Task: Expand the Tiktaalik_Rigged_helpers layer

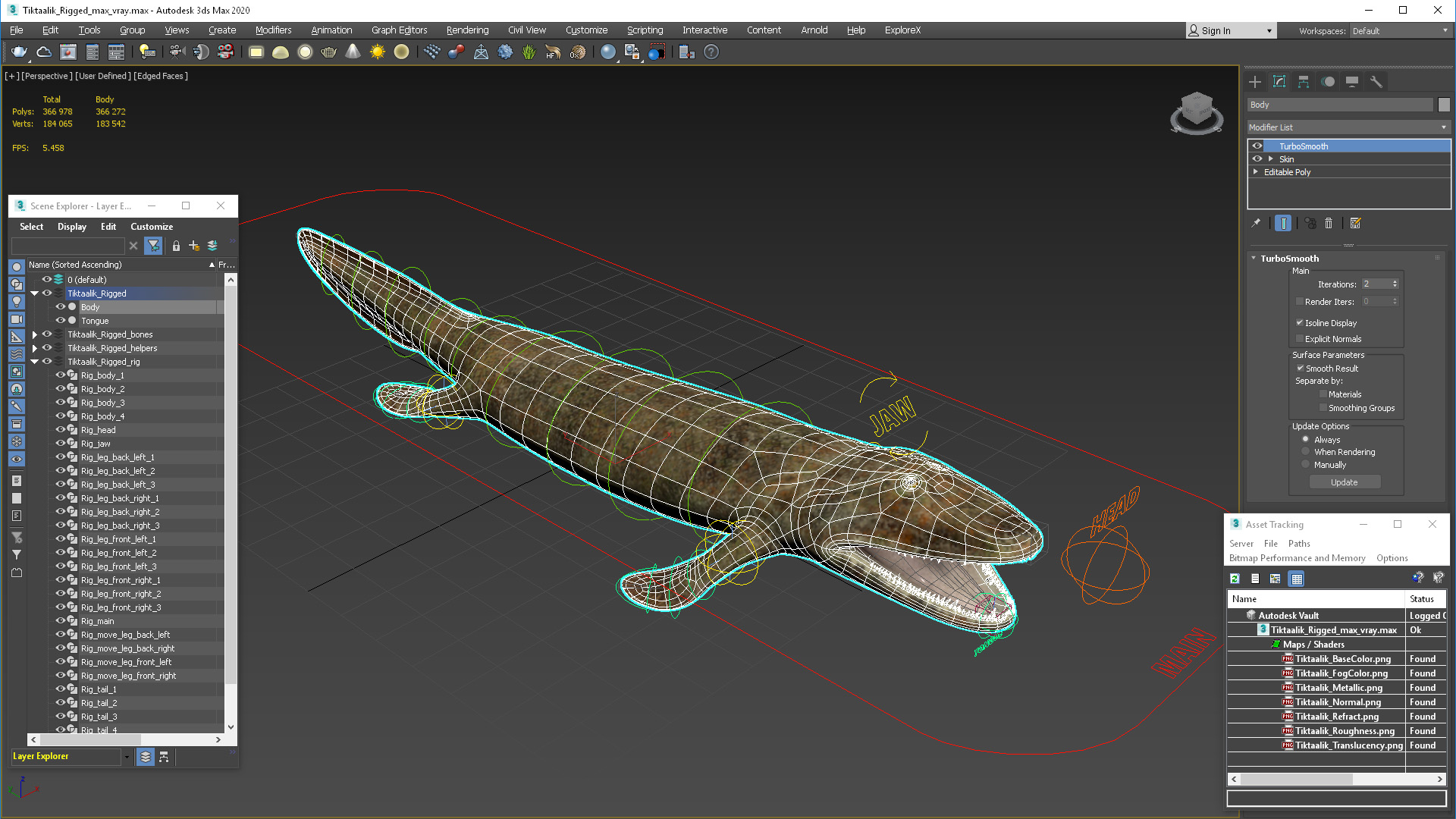Action: tap(34, 348)
